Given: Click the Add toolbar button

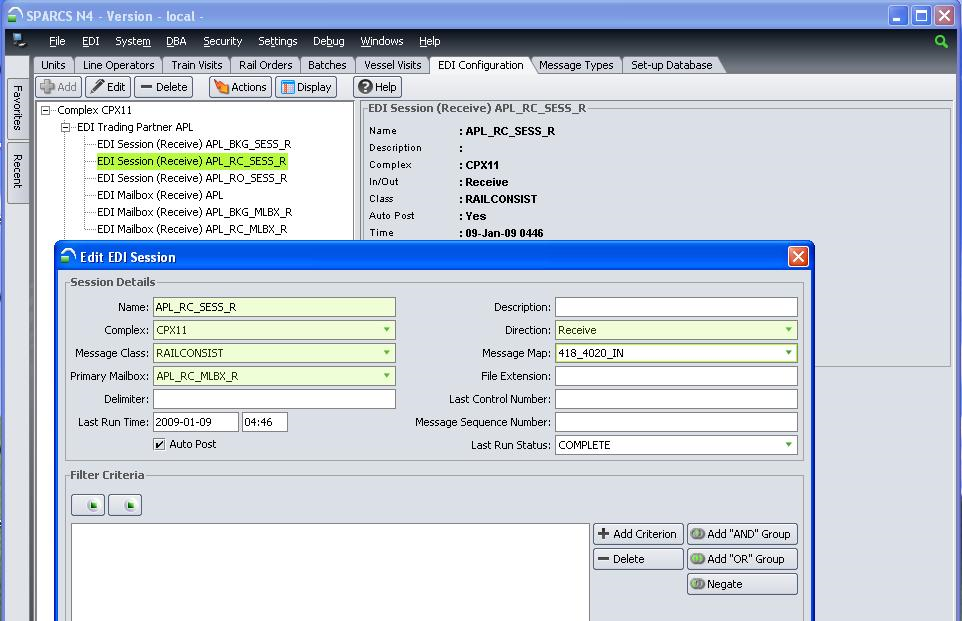Looking at the screenshot, I should (59, 87).
